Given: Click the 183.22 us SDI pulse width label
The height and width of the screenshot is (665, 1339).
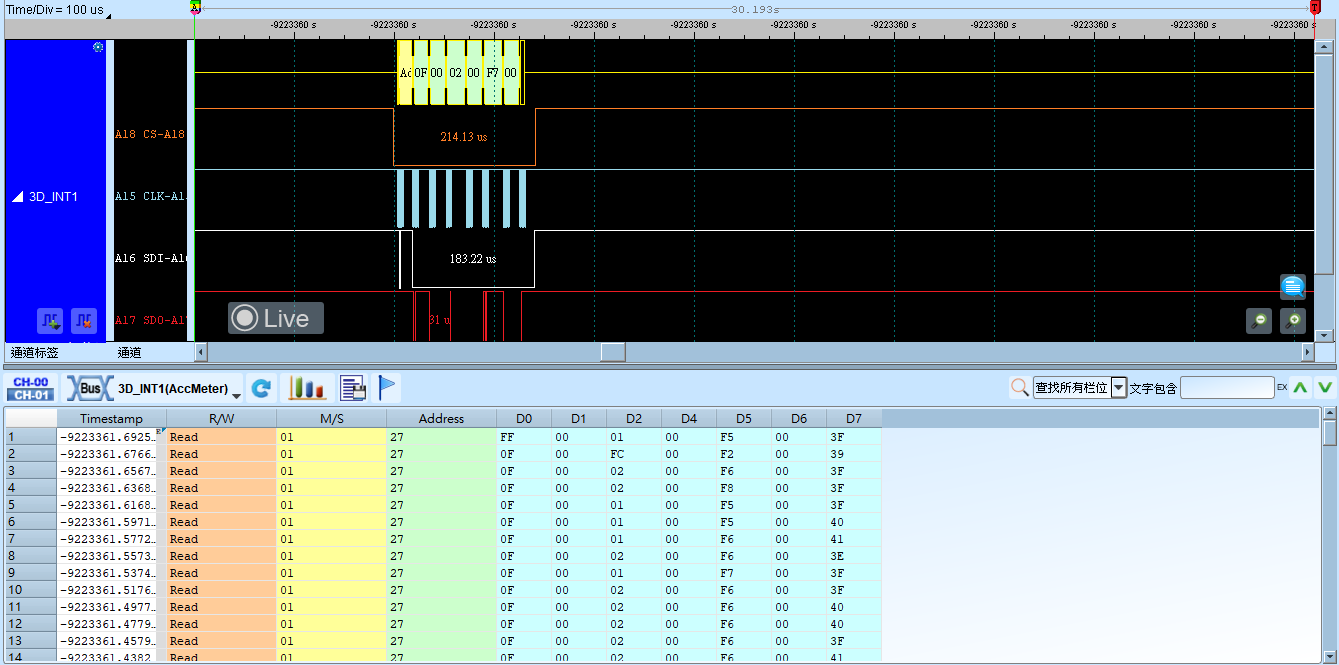Looking at the screenshot, I should click(473, 259).
